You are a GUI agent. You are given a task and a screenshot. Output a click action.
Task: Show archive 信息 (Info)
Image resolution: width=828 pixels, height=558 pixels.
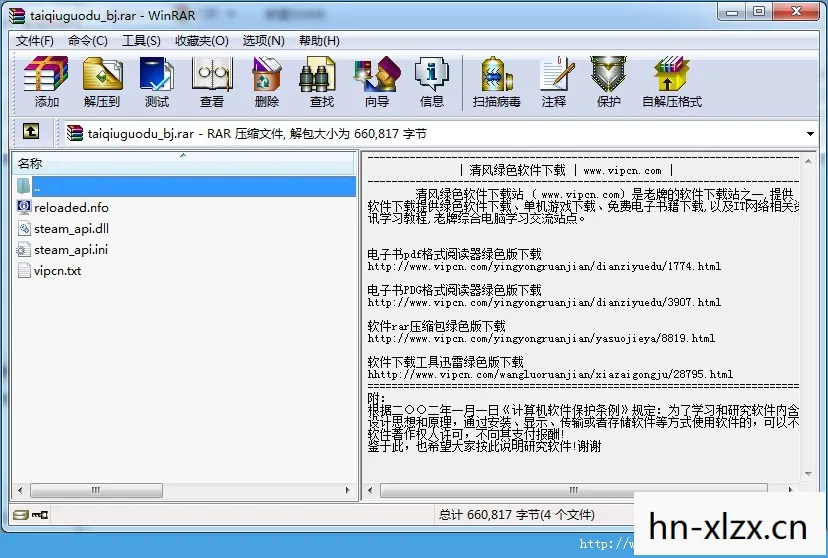(x=431, y=82)
